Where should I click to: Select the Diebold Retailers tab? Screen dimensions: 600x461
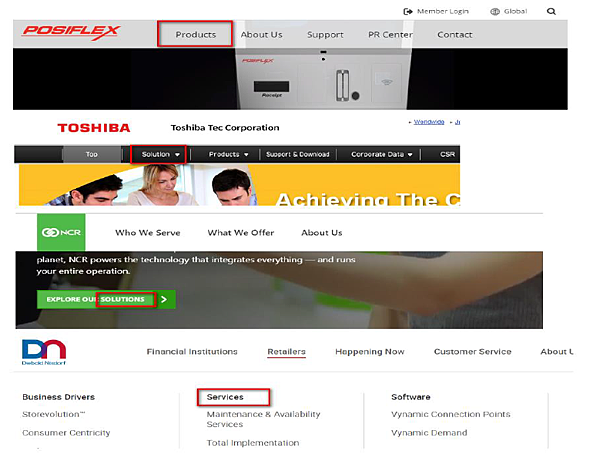tap(286, 352)
